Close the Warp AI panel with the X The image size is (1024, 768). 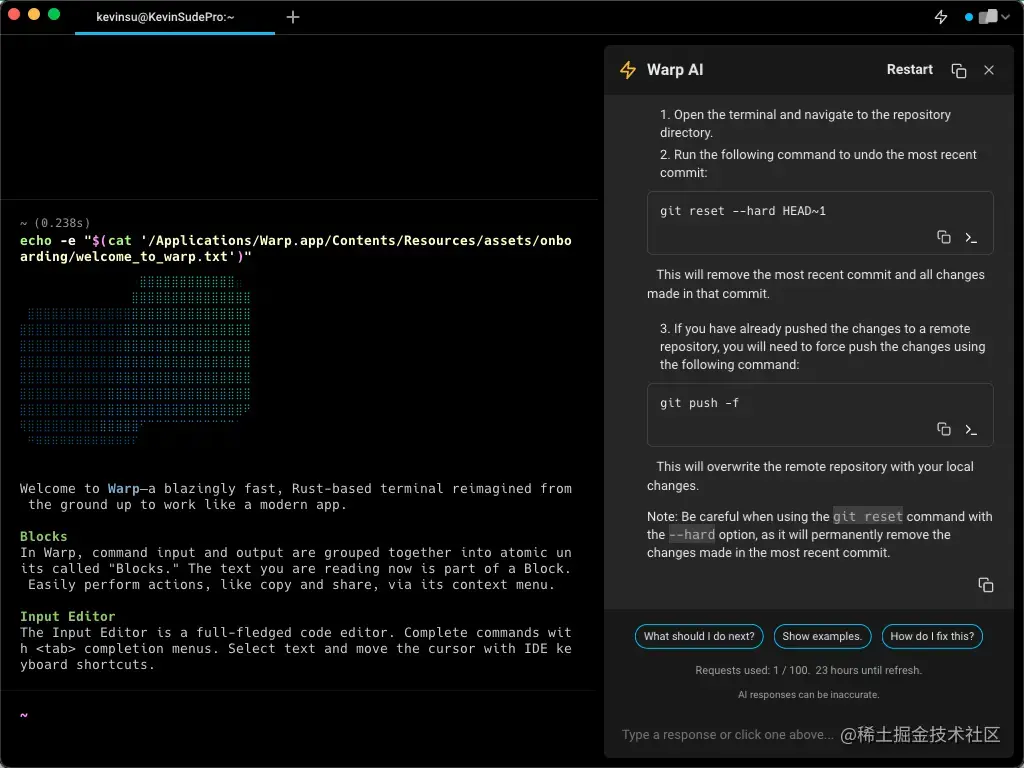pyautogui.click(x=989, y=70)
